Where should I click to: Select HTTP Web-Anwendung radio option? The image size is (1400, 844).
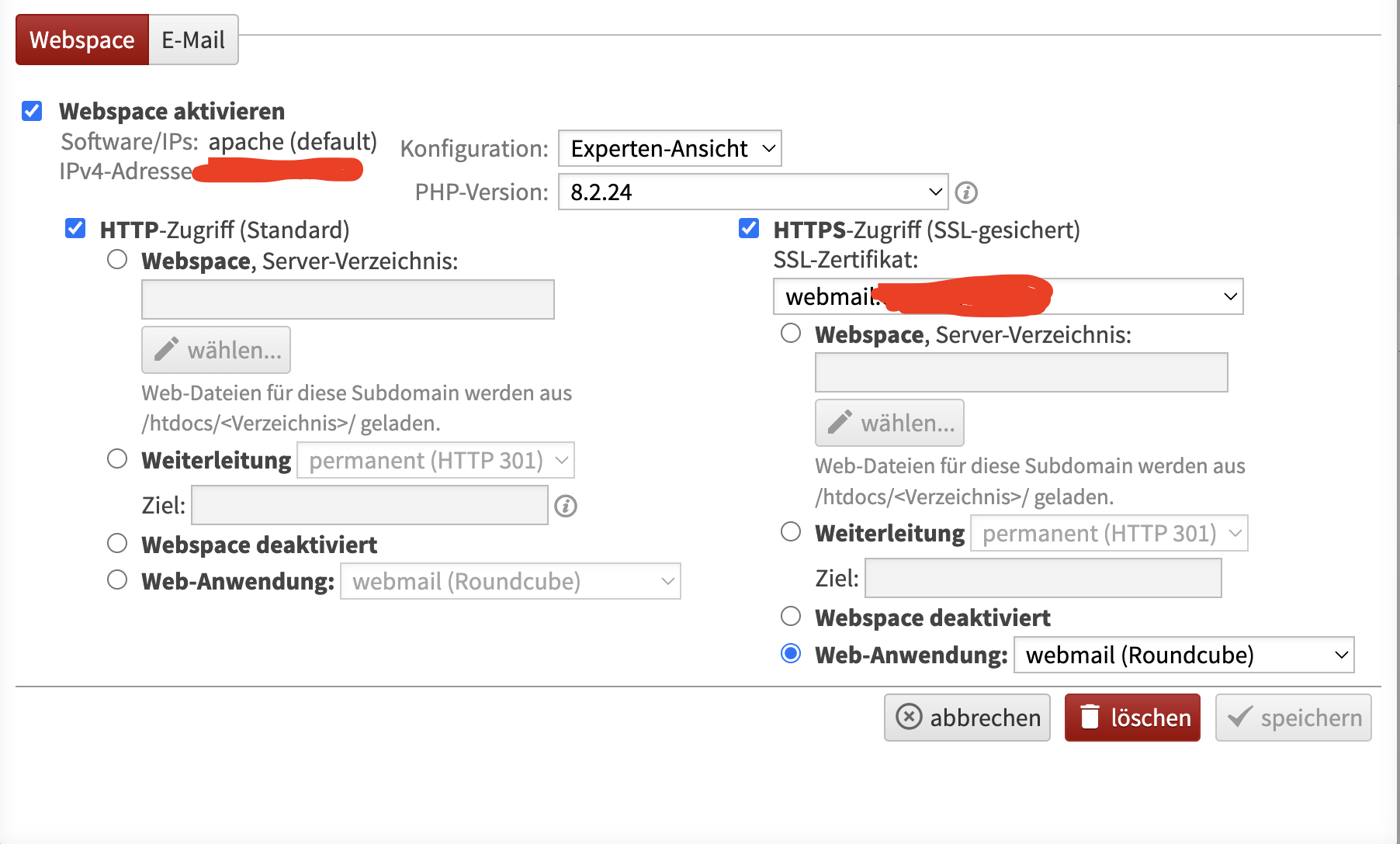(117, 580)
